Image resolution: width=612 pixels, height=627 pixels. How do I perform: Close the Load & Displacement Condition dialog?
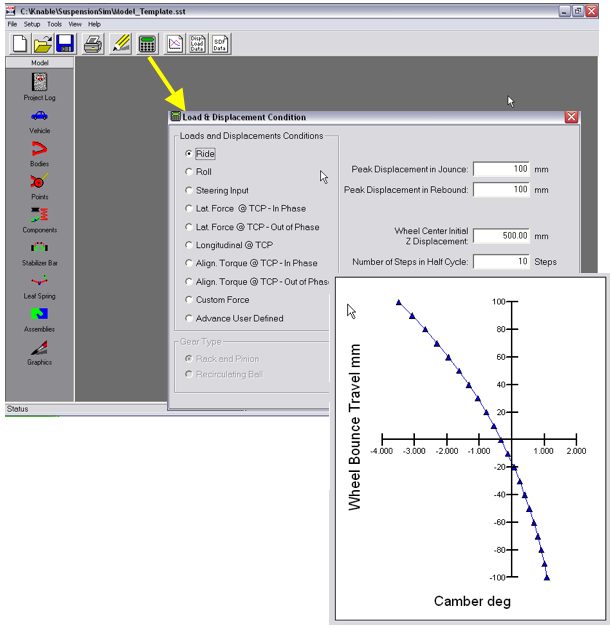coord(571,117)
